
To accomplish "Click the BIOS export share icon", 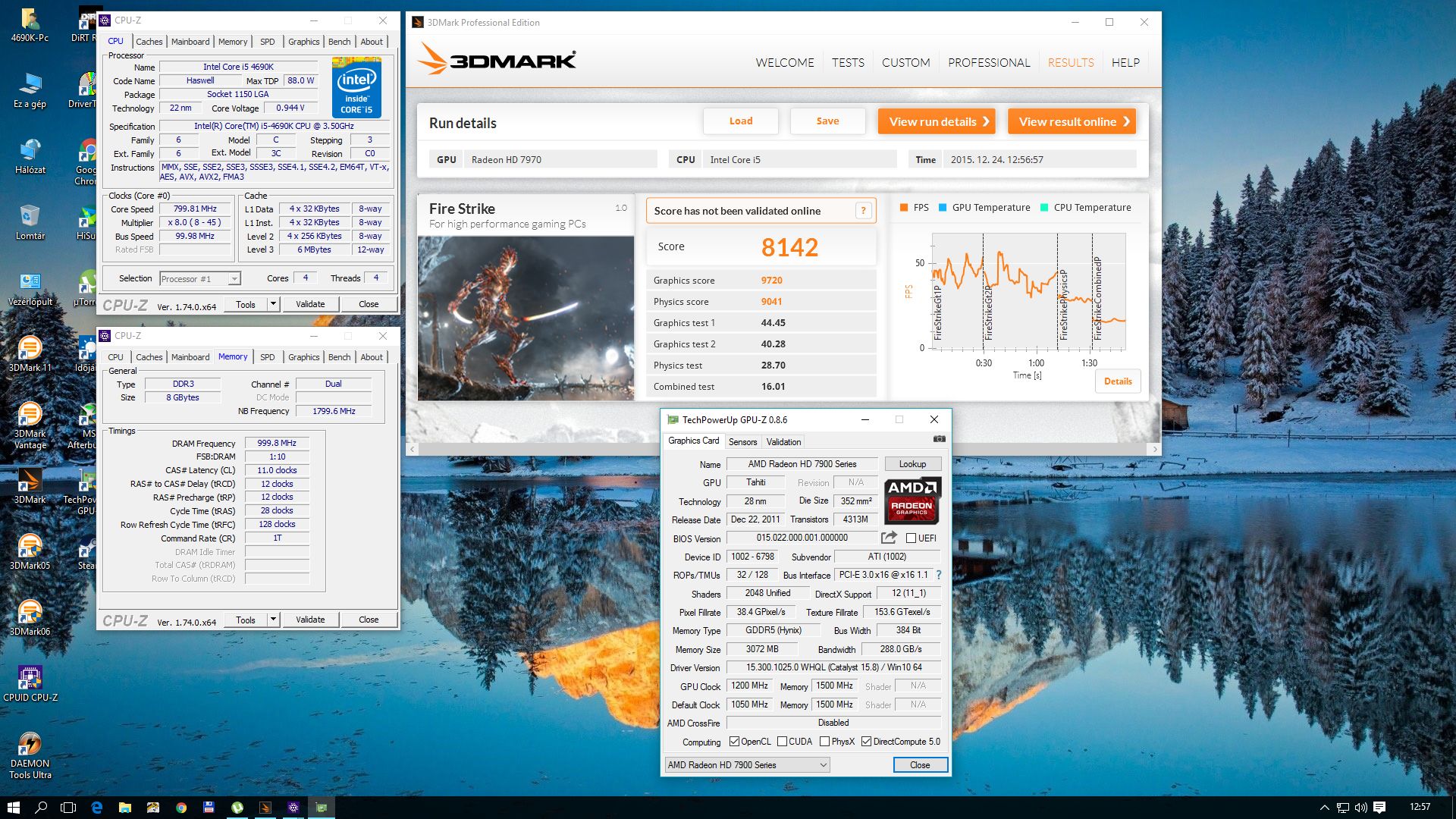I will 889,538.
